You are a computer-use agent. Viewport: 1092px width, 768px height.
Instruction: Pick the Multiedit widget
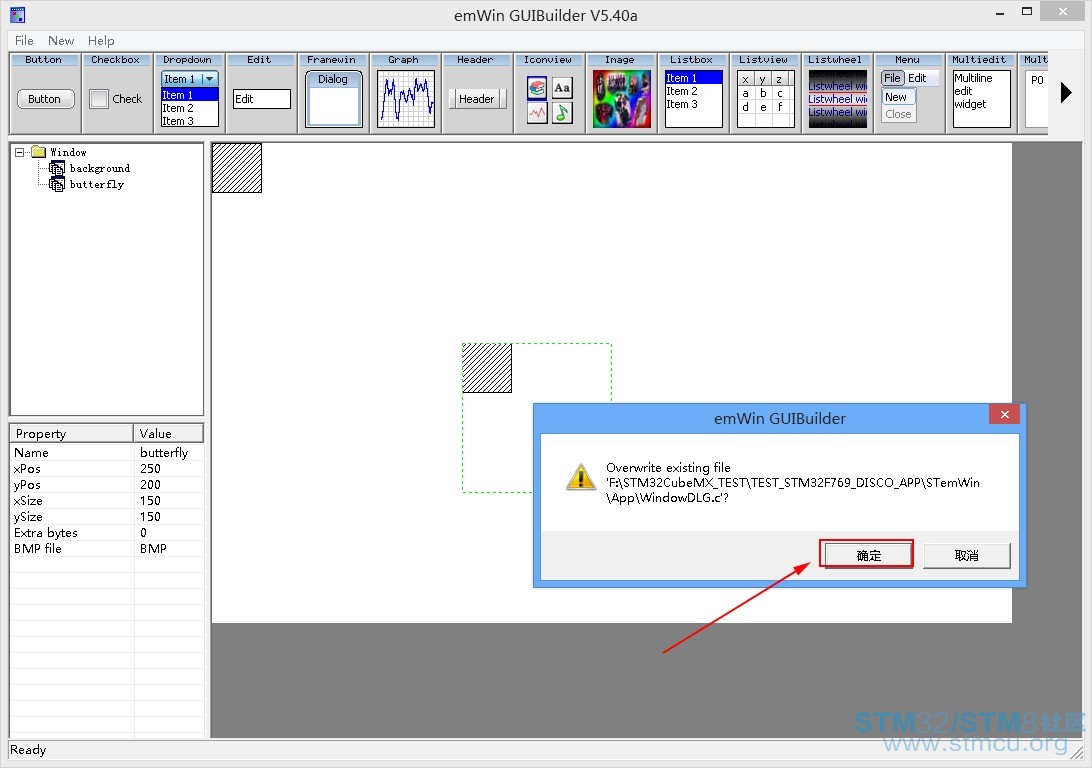[x=981, y=93]
